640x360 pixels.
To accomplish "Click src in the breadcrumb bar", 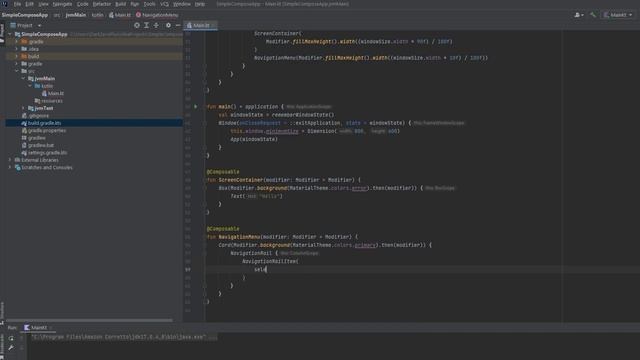I will coord(57,15).
